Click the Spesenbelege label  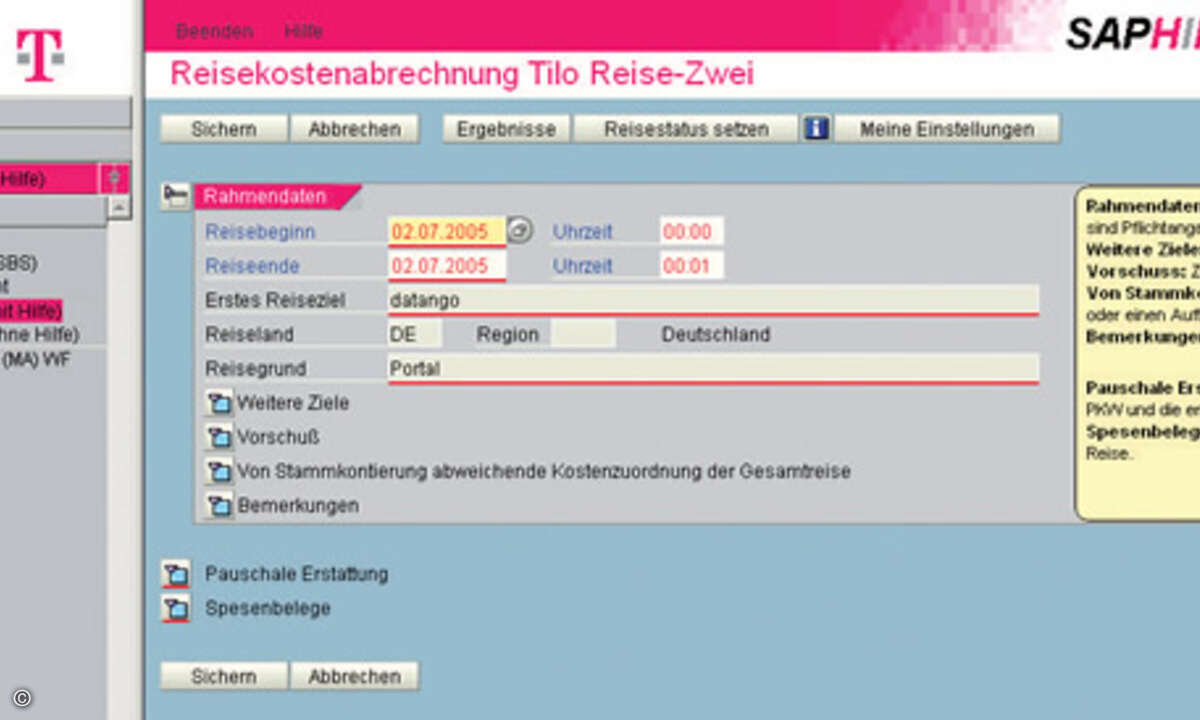[x=267, y=608]
